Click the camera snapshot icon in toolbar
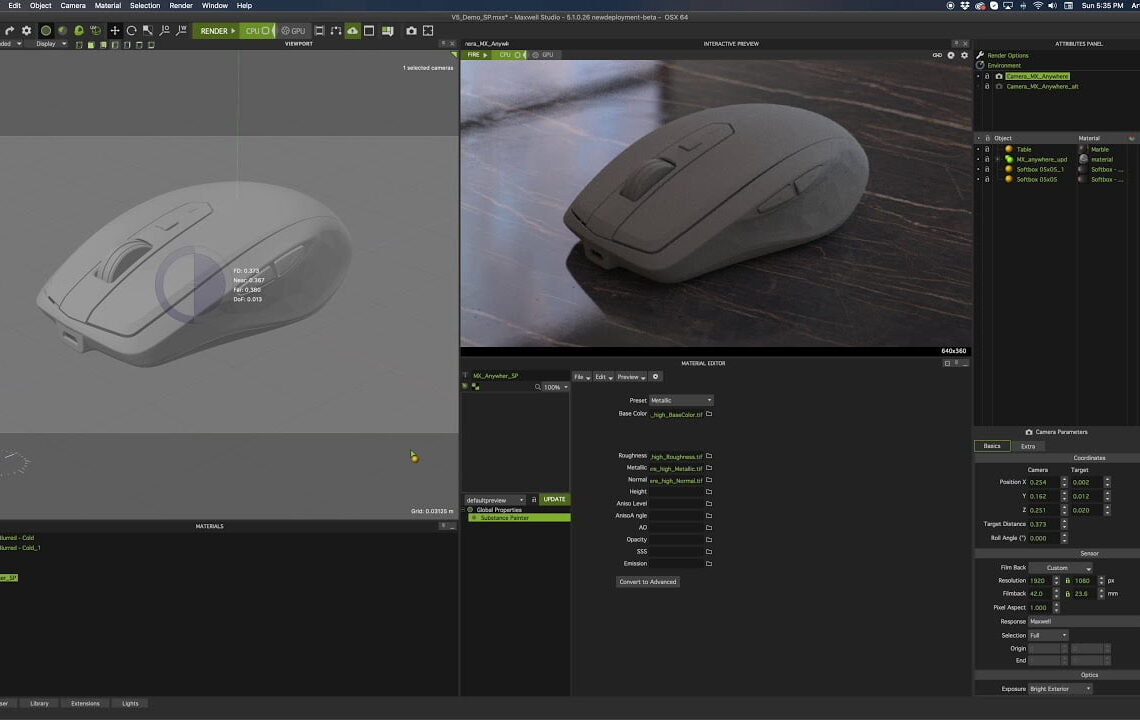 [x=411, y=31]
